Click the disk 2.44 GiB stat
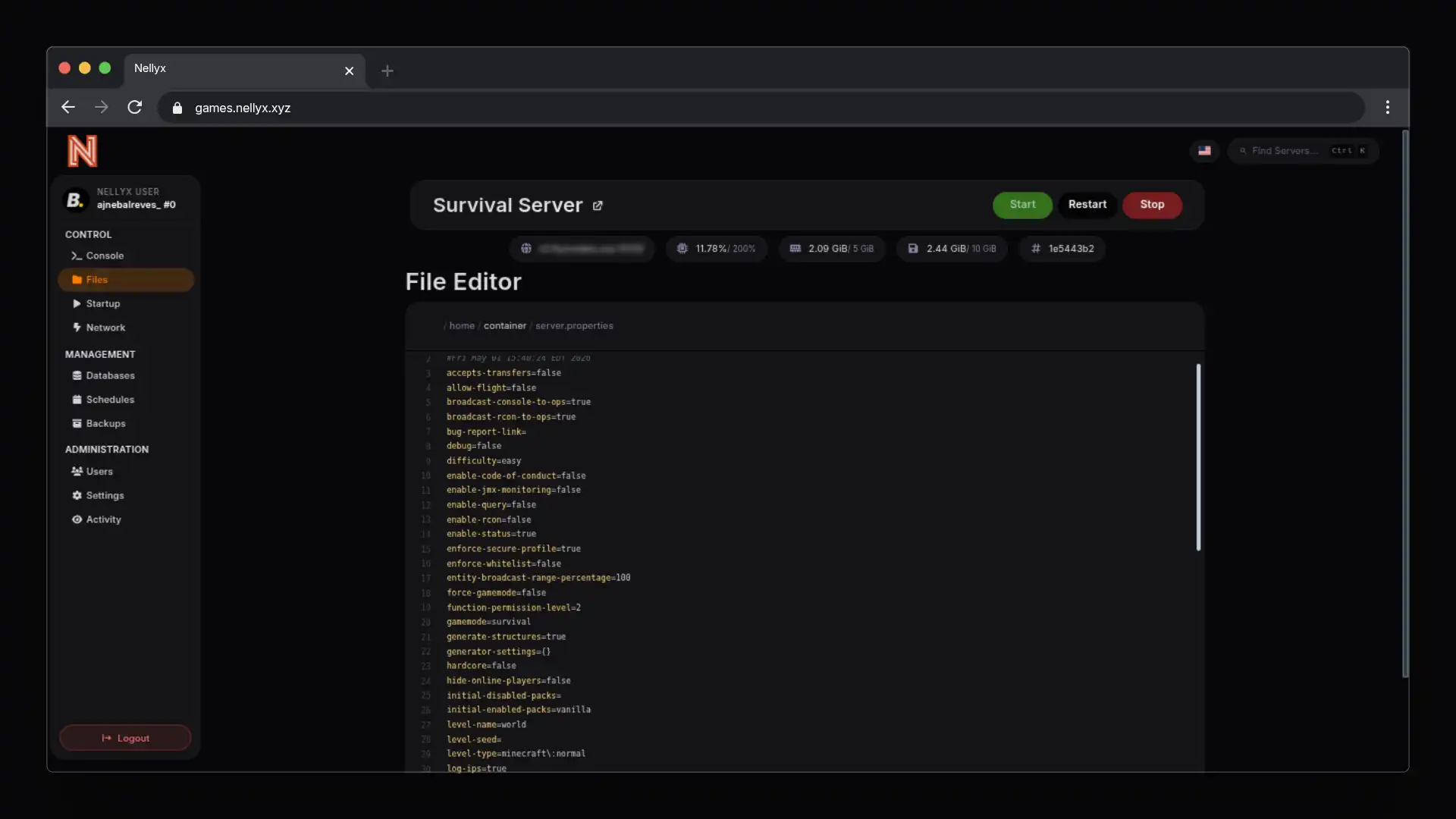Image resolution: width=1456 pixels, height=819 pixels. click(952, 249)
